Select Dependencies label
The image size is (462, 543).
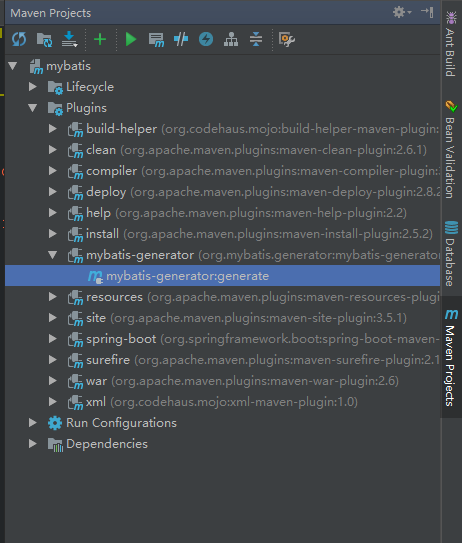(107, 444)
